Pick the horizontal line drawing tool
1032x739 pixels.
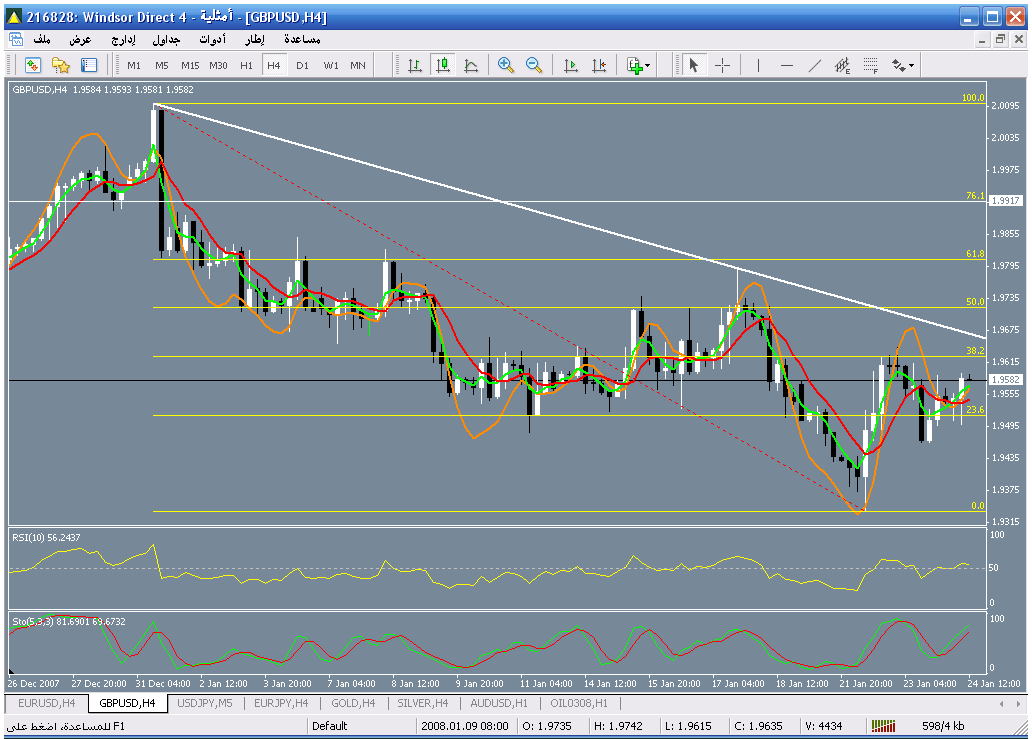click(x=787, y=65)
